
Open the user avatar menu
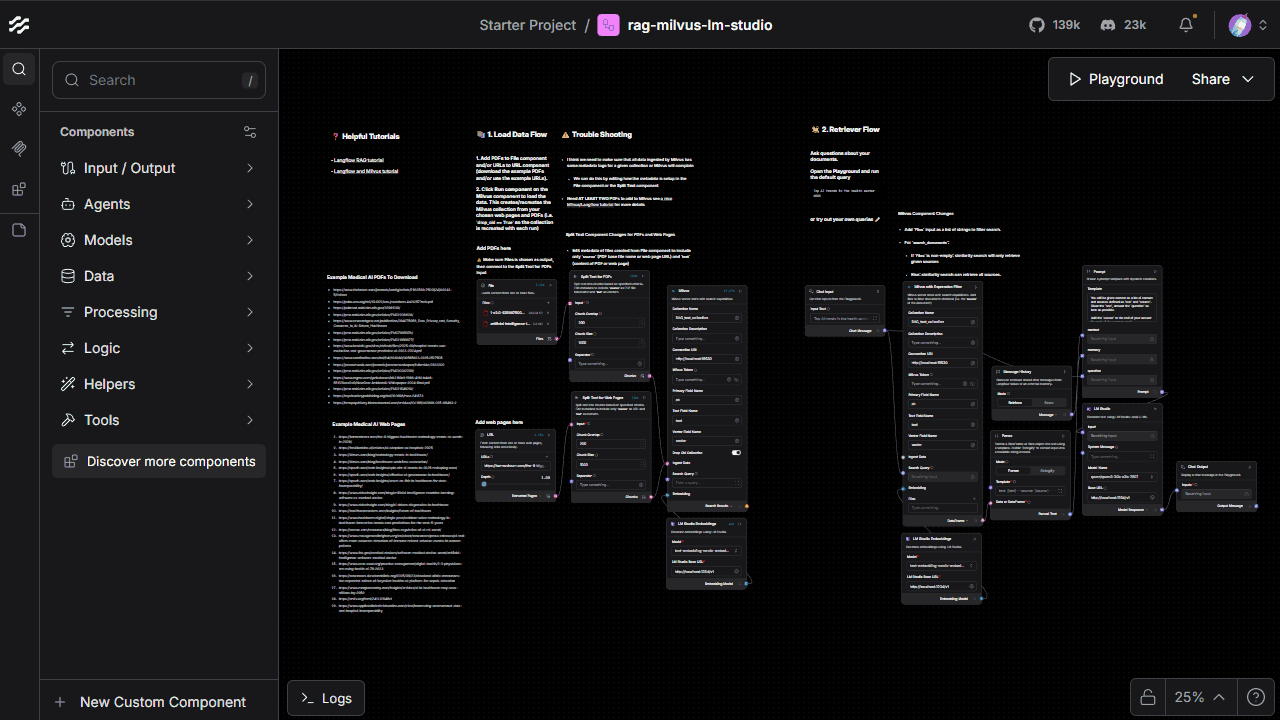(1240, 25)
